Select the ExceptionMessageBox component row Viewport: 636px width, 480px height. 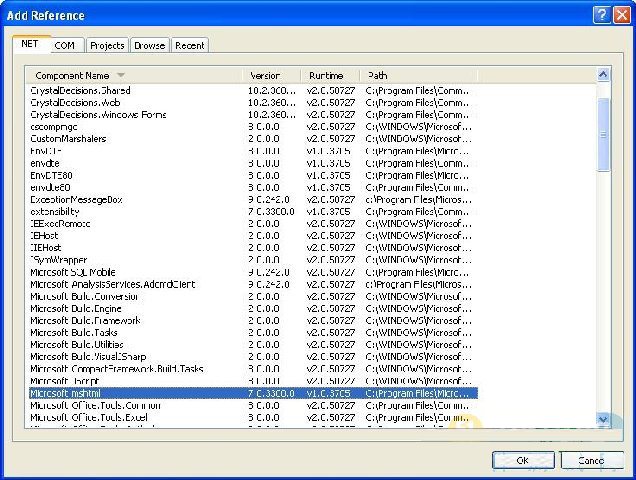click(82, 199)
